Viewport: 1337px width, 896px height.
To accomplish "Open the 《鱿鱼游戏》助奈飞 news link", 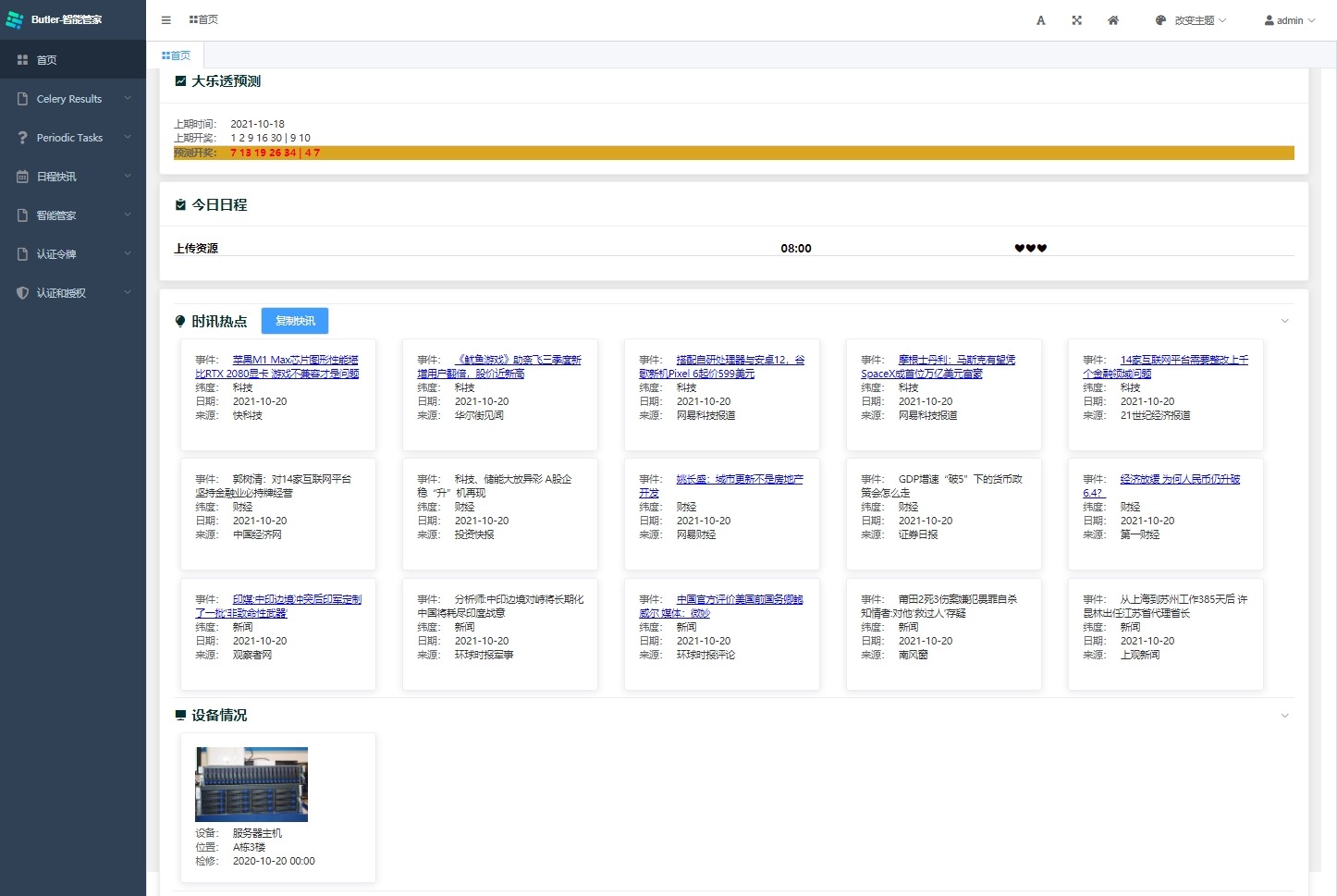I will (x=499, y=367).
